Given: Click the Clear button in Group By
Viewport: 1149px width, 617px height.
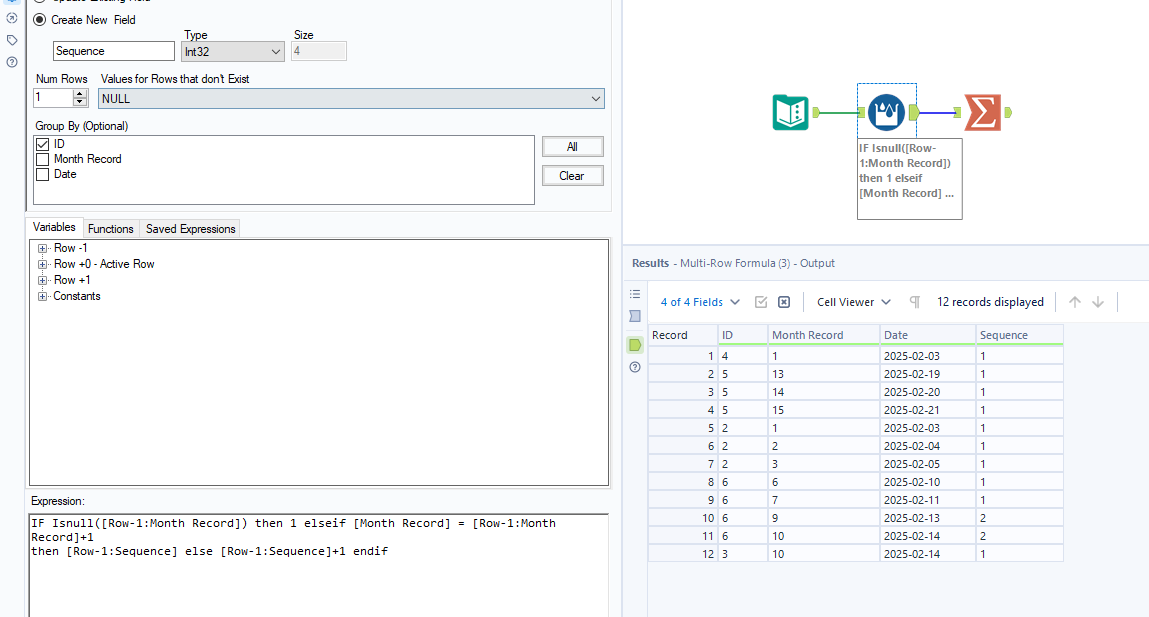Looking at the screenshot, I should (572, 175).
